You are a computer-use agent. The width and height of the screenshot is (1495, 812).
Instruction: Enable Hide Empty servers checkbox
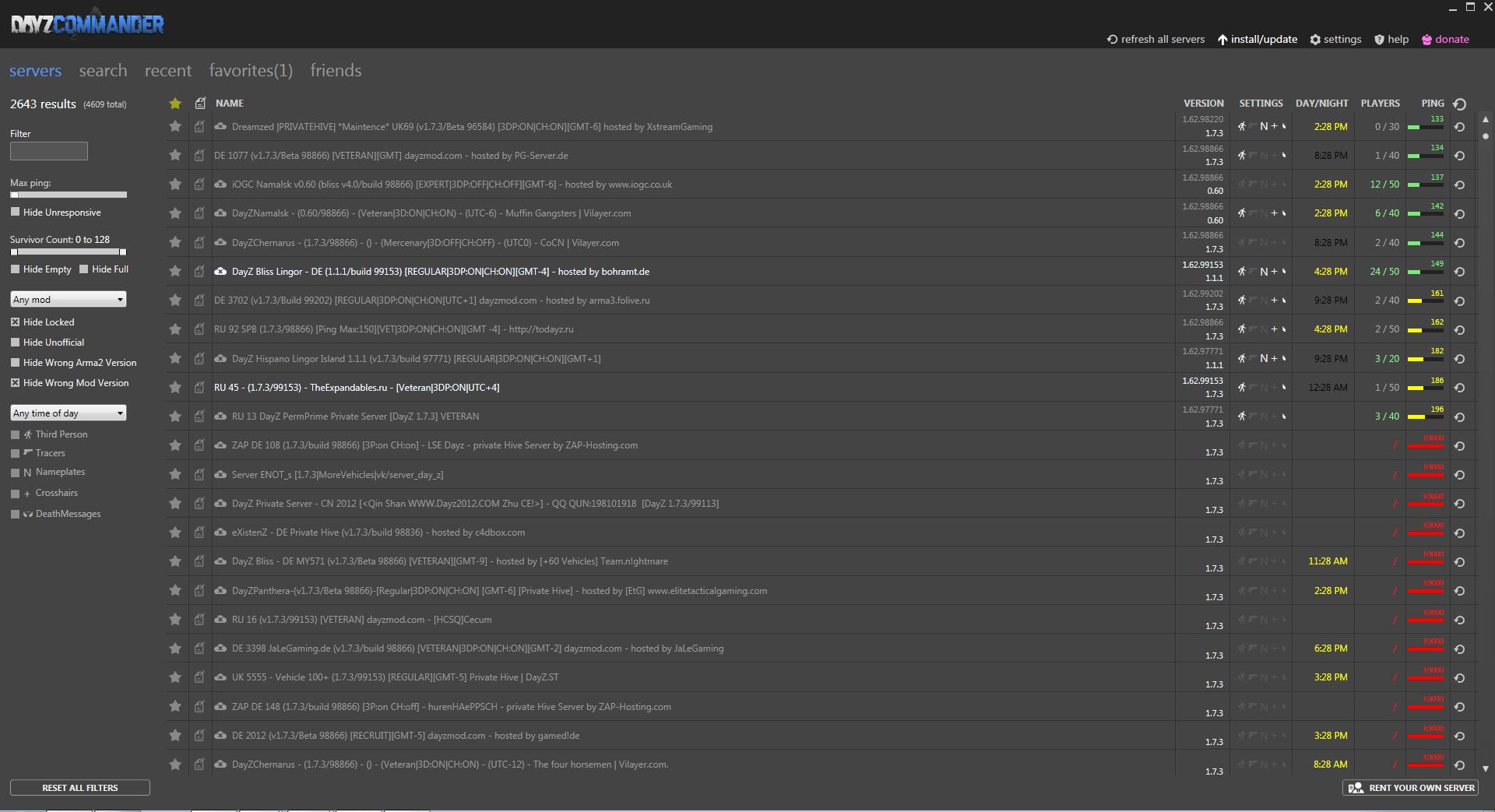pos(15,269)
